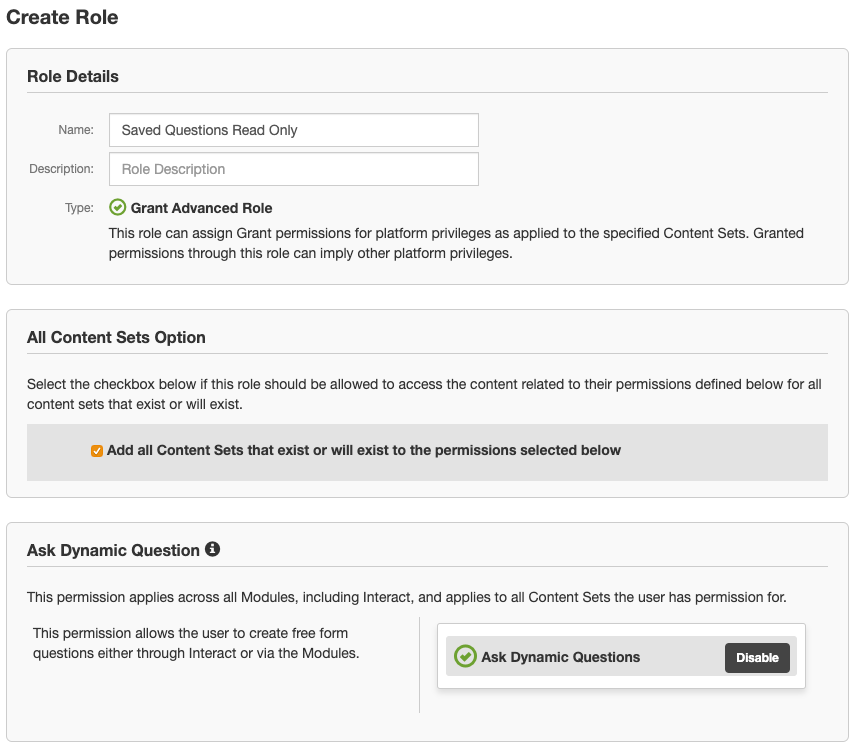The height and width of the screenshot is (754, 860).
Task: Click the paragraph describing Grant permissions for platform privileges
Action: pyautogui.click(x=456, y=243)
